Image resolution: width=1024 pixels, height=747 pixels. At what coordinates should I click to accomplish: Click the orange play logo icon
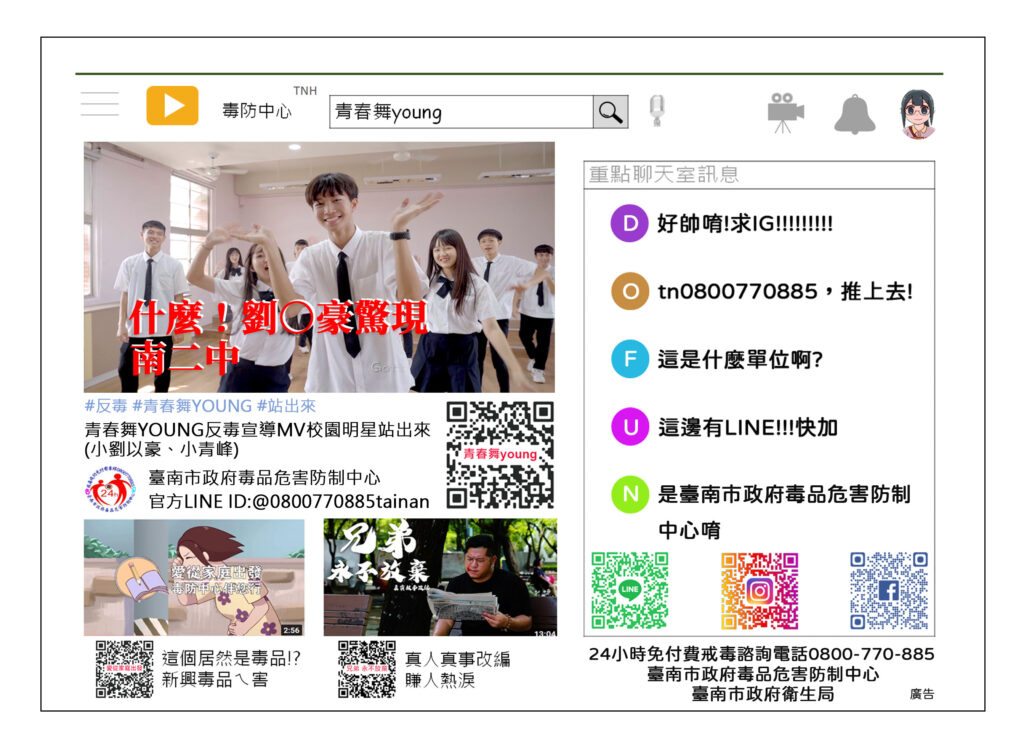[172, 105]
